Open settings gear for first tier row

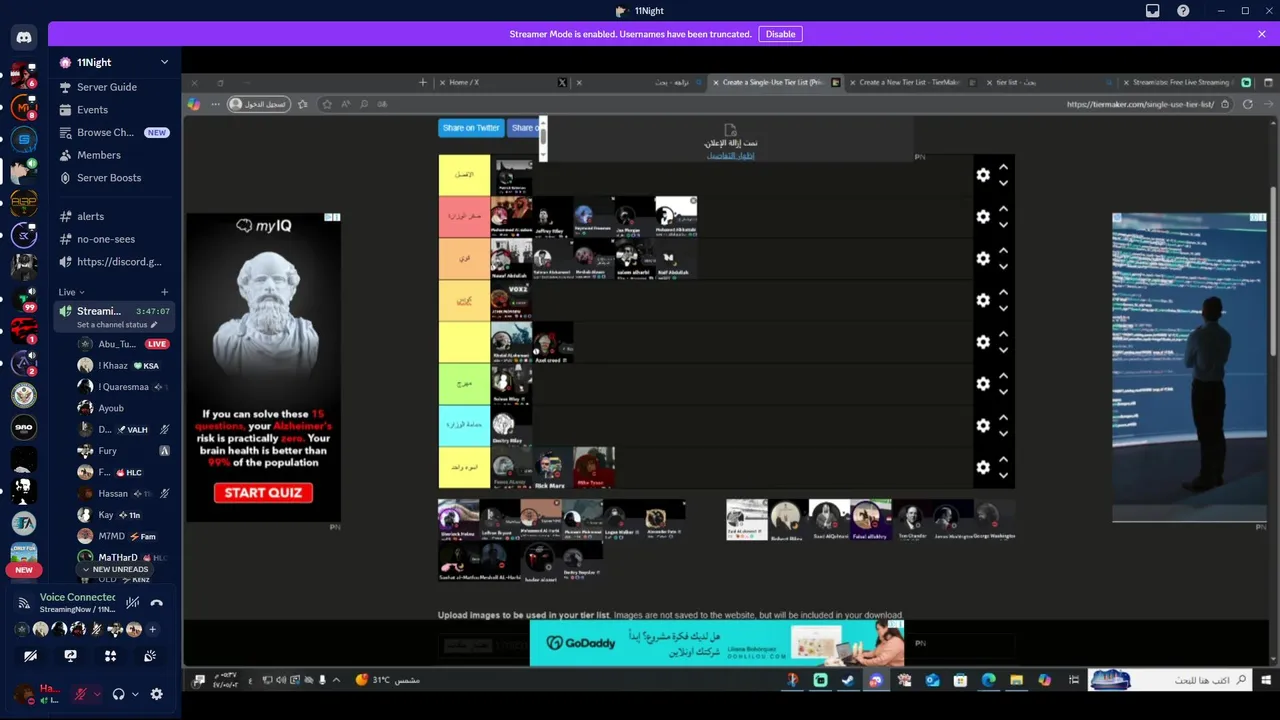(983, 175)
